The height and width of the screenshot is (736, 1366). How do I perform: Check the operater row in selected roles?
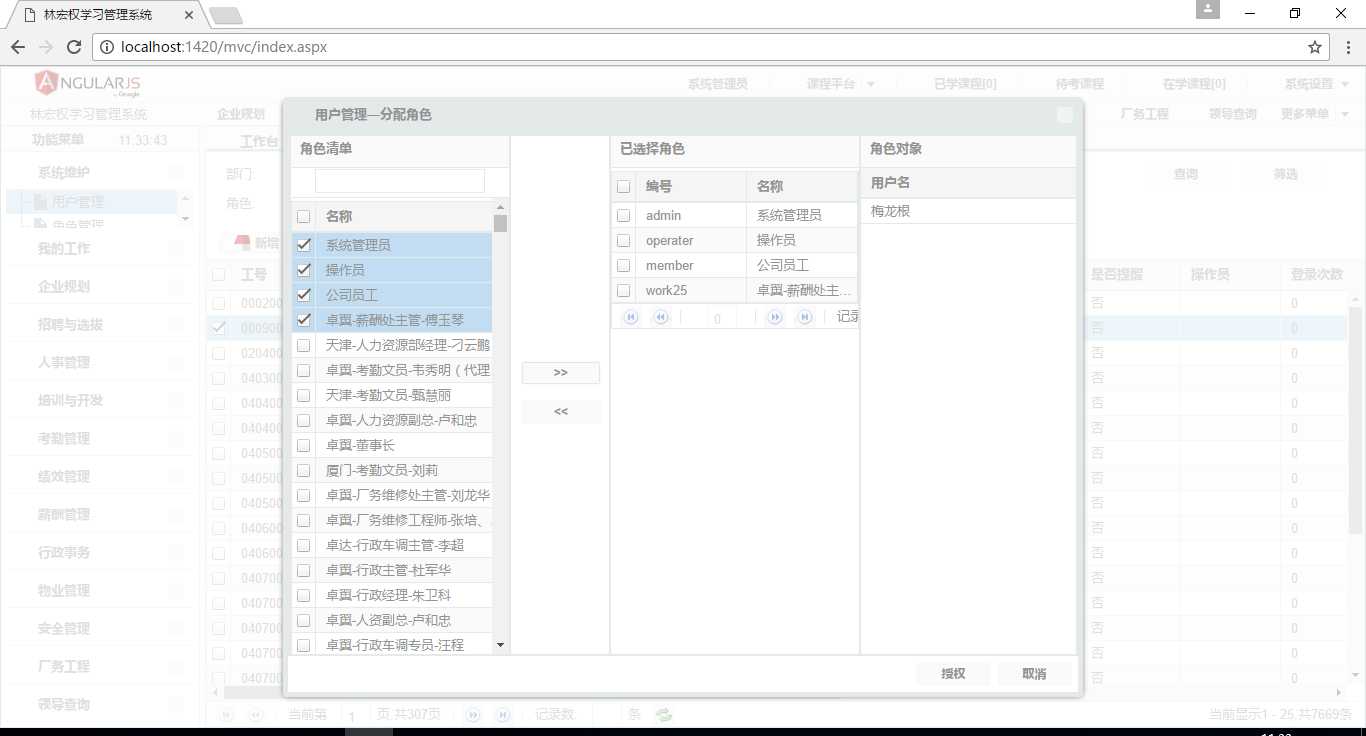click(624, 240)
